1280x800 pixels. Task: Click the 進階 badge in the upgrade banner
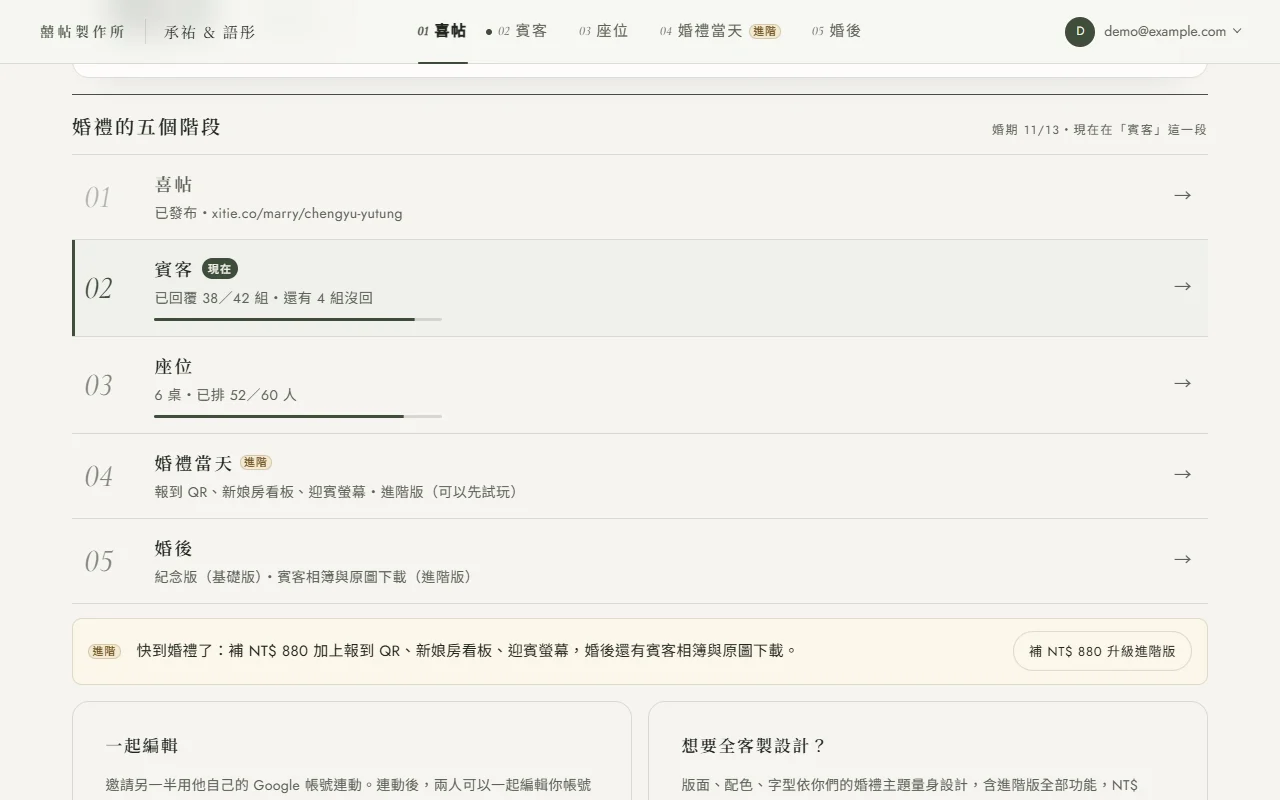coord(104,651)
